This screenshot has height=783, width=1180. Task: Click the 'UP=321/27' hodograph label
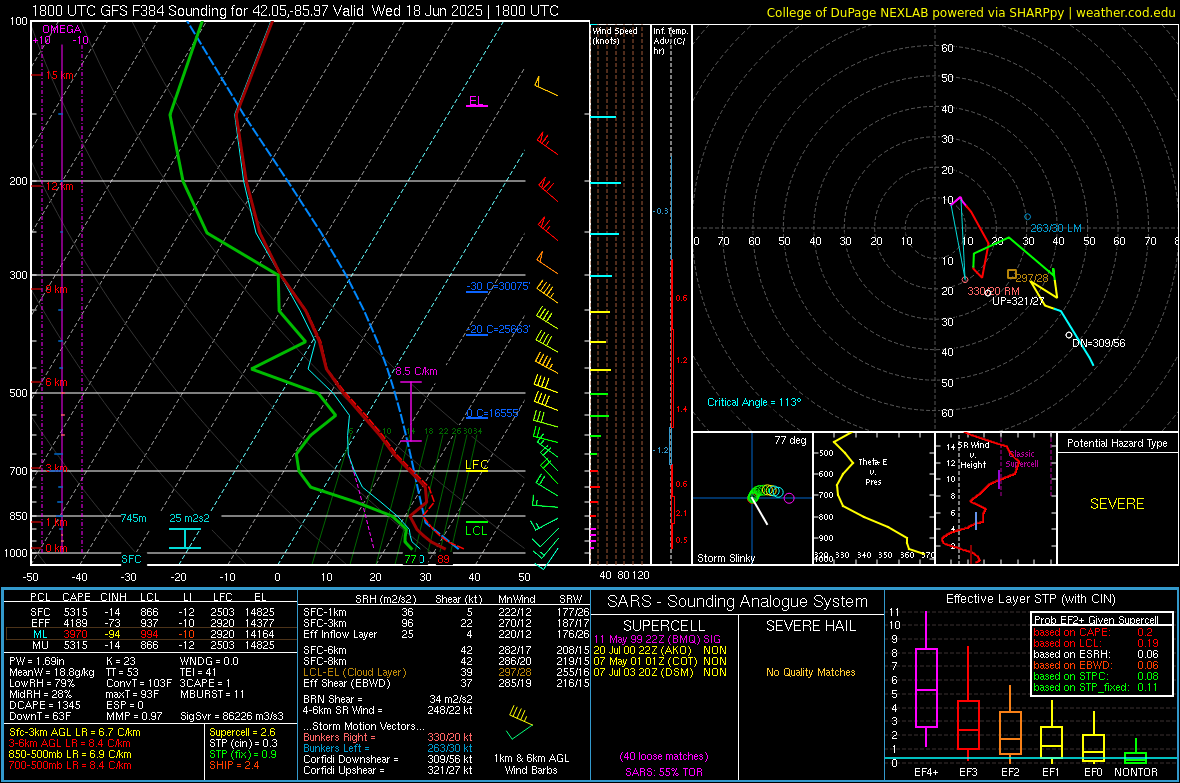1017,301
